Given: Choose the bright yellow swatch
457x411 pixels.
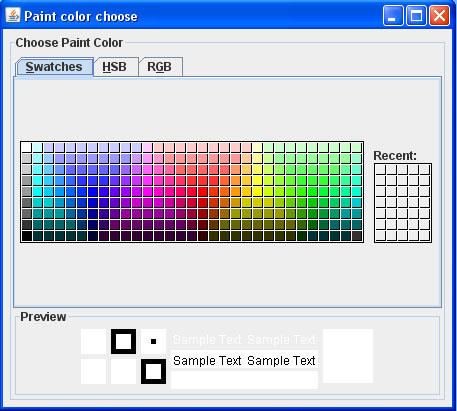Looking at the screenshot, I should (x=258, y=191).
